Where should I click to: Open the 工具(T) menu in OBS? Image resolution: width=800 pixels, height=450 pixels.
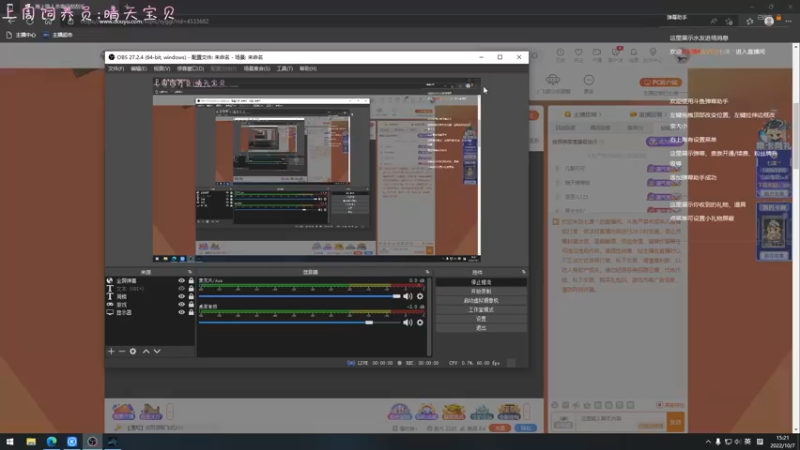click(x=284, y=68)
